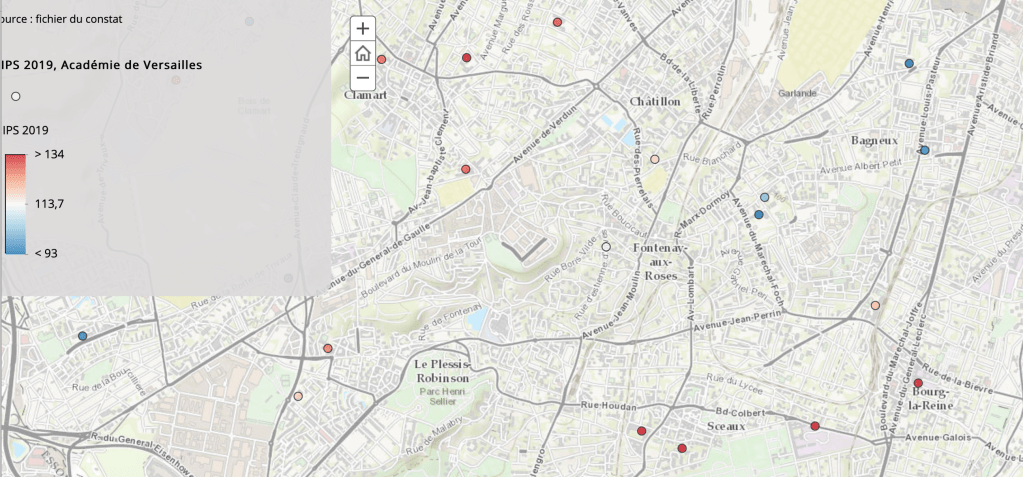Screen dimensions: 1023x477
Task: Click the zoom out minus button
Action: (362, 77)
